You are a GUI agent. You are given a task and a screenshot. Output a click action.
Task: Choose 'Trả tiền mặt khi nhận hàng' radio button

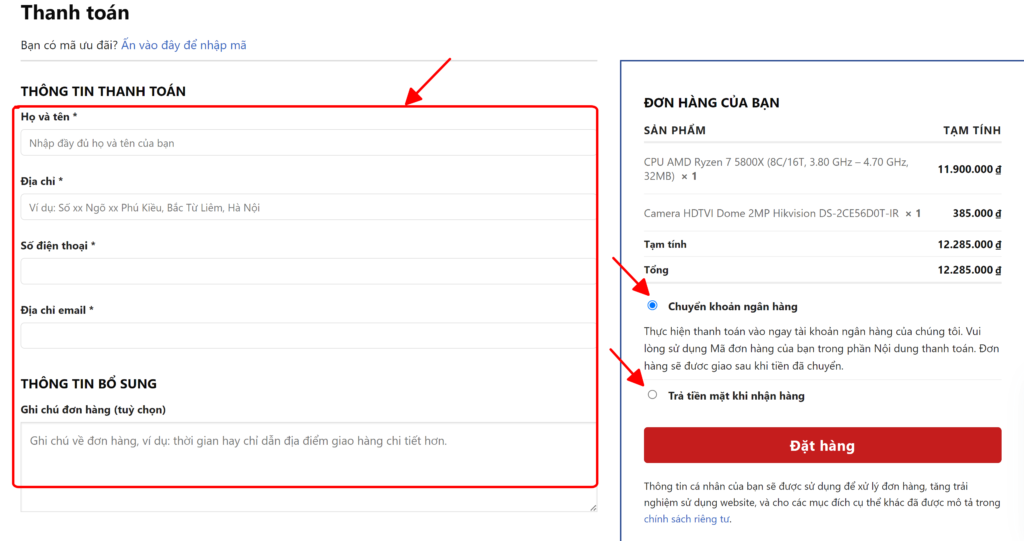coord(653,395)
